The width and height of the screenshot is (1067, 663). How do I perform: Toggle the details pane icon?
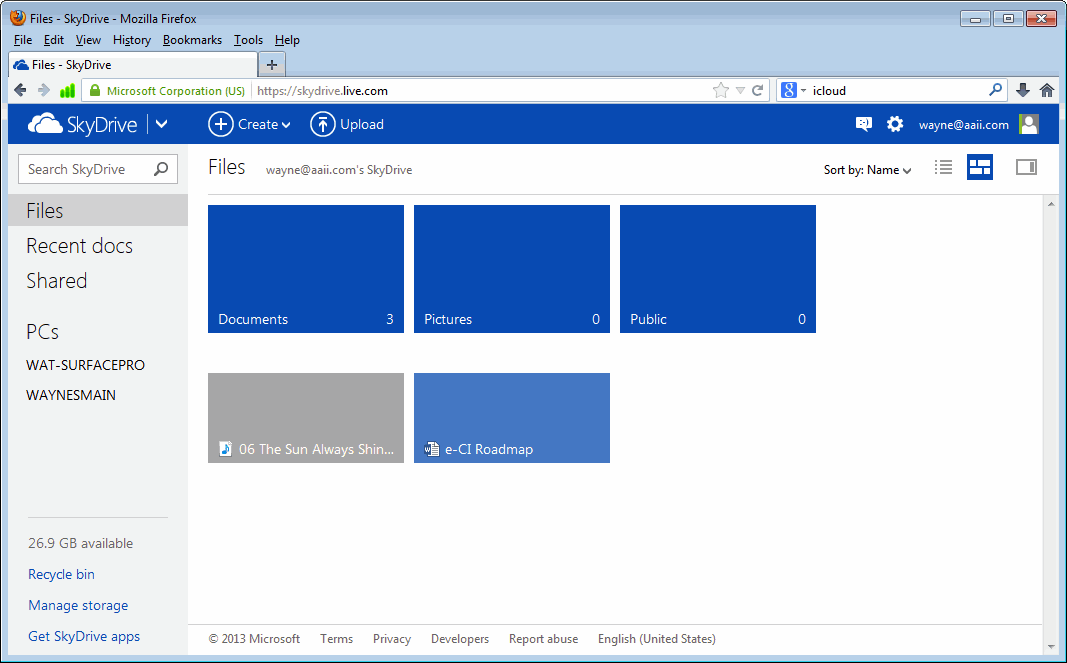(1026, 167)
